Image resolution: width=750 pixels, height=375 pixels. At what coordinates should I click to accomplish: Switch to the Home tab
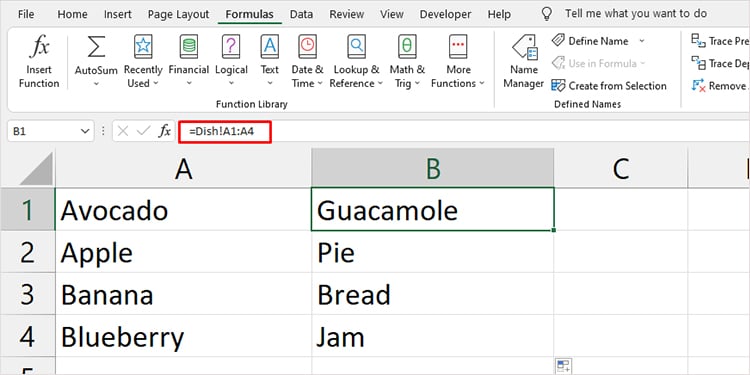72,14
